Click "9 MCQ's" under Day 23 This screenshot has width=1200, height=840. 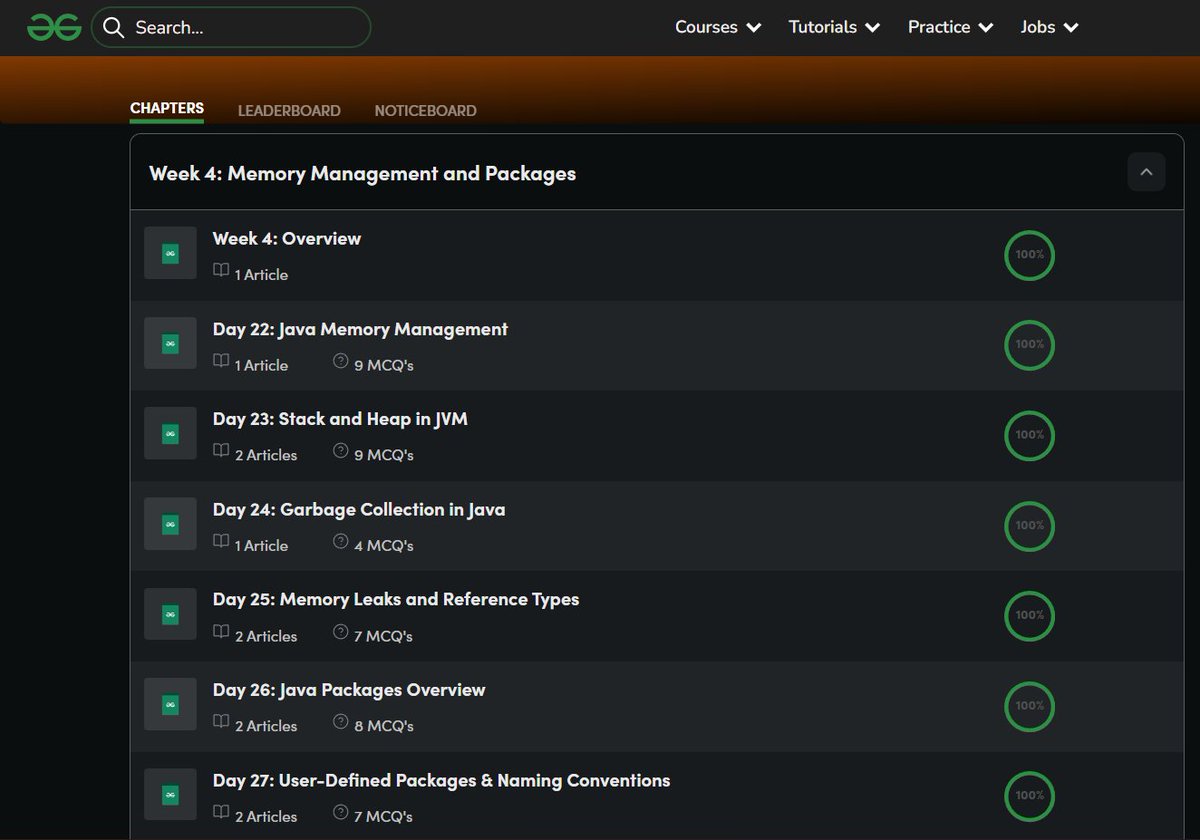point(384,455)
